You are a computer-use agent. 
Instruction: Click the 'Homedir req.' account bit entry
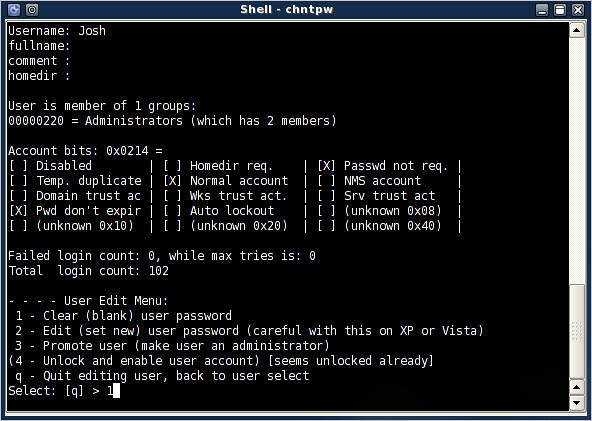coord(218,166)
